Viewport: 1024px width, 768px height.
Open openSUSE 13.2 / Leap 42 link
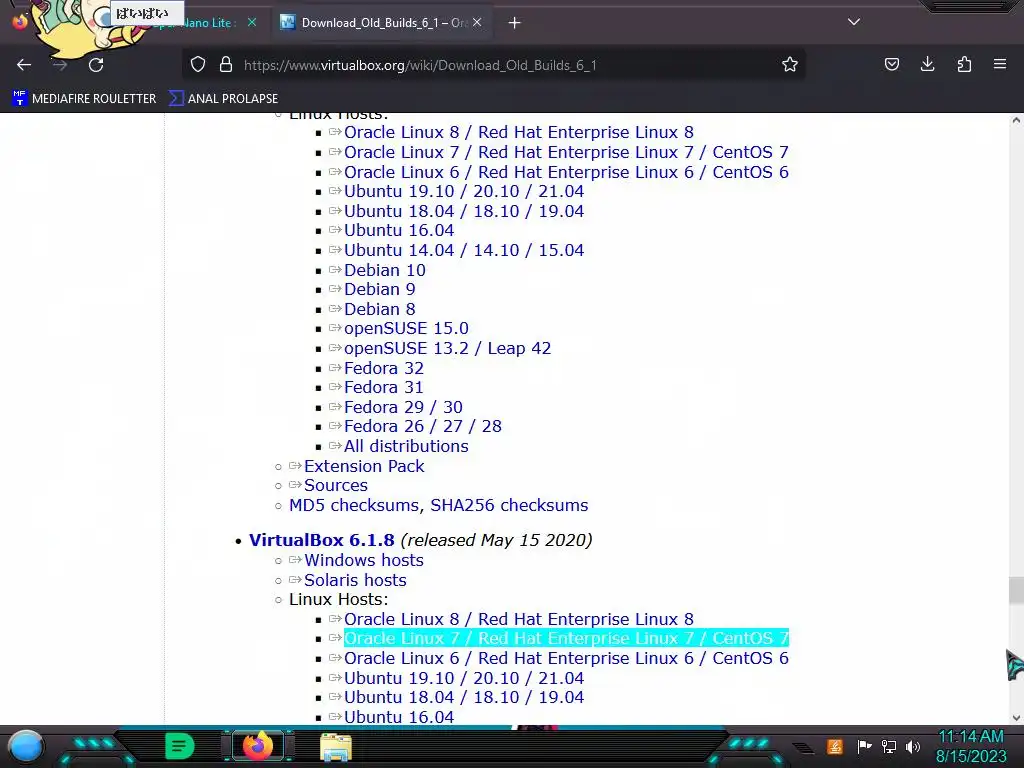(x=447, y=348)
